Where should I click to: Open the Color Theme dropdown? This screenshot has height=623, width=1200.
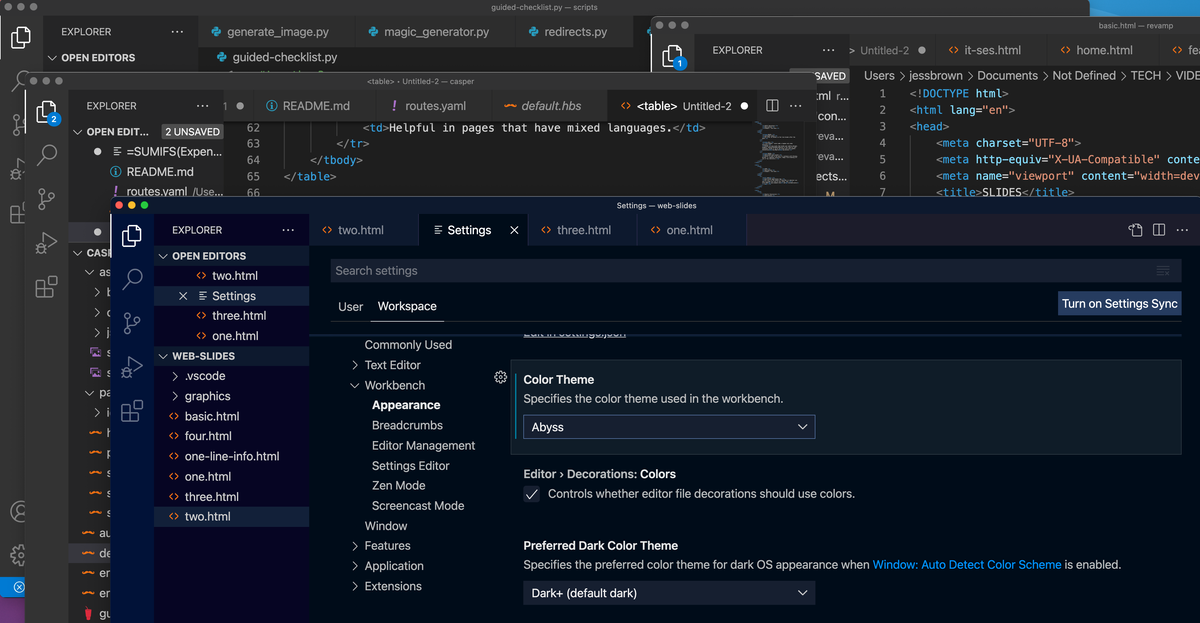[669, 427]
